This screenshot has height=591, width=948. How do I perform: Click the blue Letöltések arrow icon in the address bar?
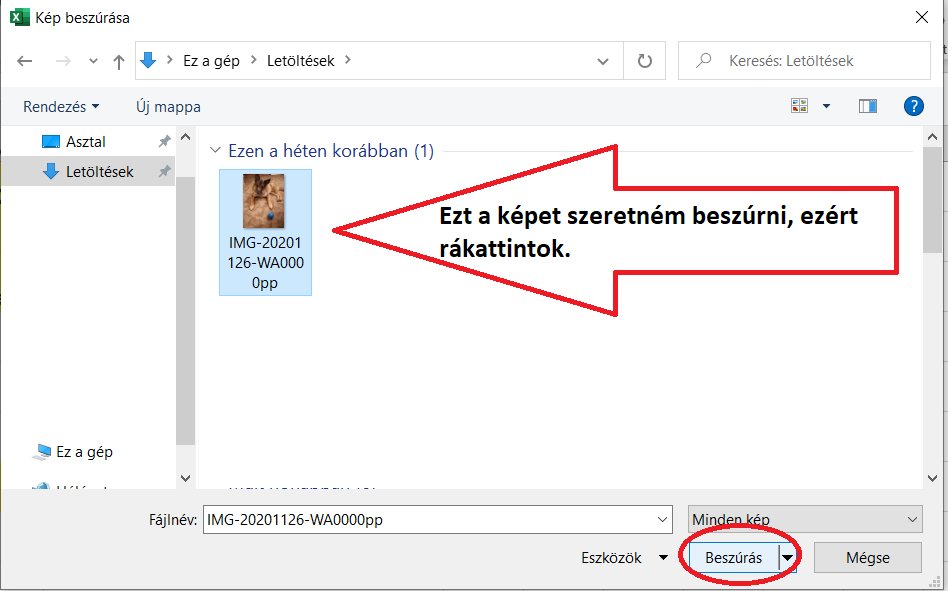(x=149, y=60)
